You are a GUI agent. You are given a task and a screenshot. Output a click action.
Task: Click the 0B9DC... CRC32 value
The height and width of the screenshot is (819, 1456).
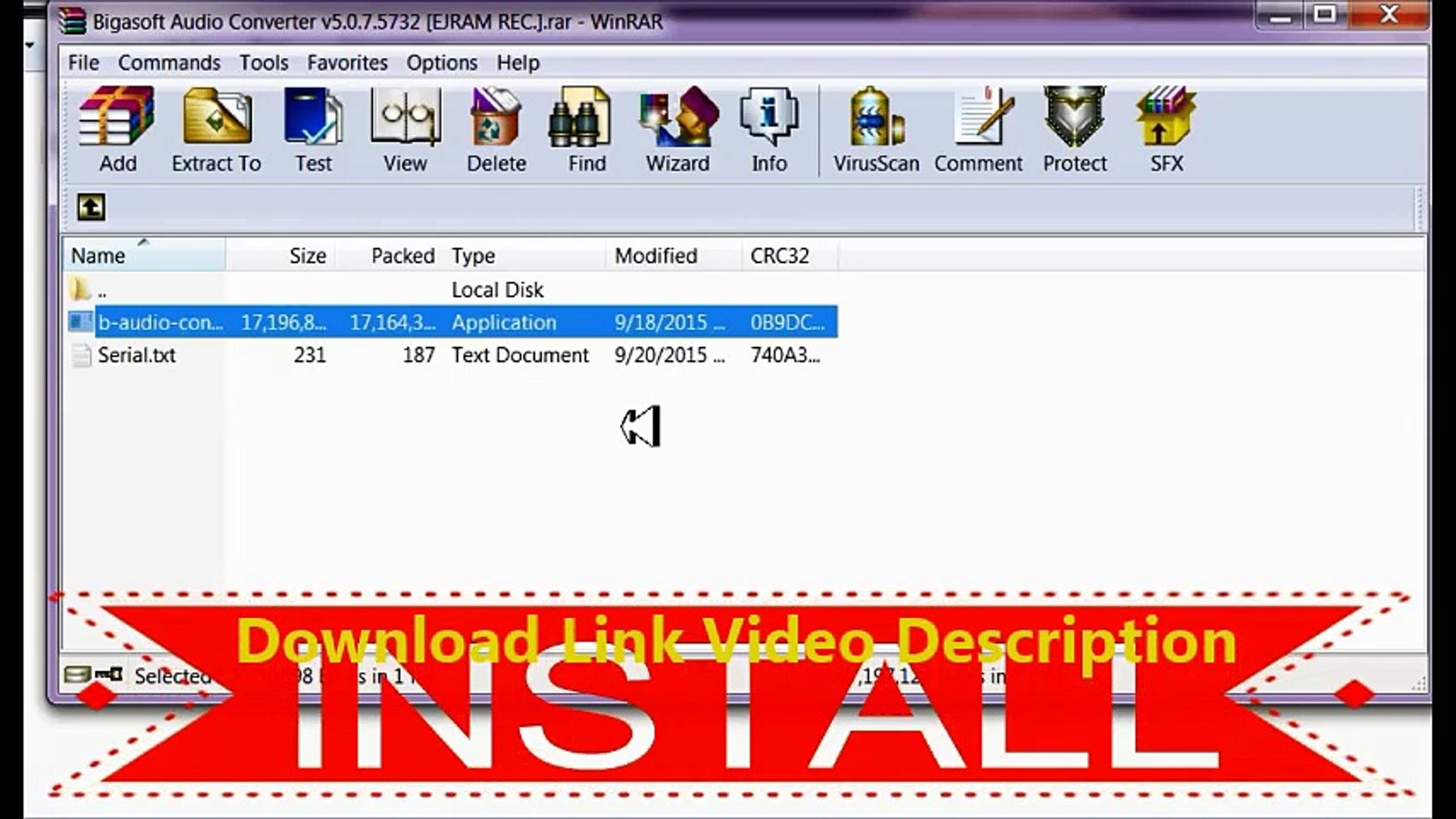[x=787, y=322]
